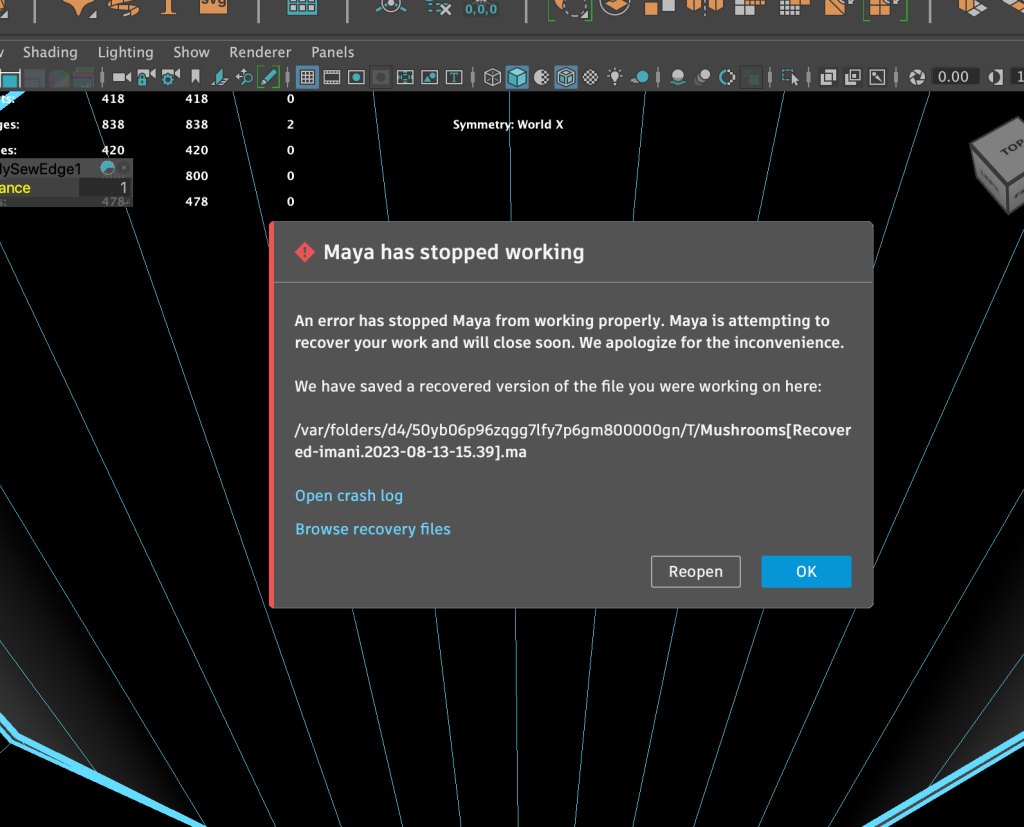The image size is (1024, 827).
Task: Click the TOP view cube
Action: [x=1002, y=165]
